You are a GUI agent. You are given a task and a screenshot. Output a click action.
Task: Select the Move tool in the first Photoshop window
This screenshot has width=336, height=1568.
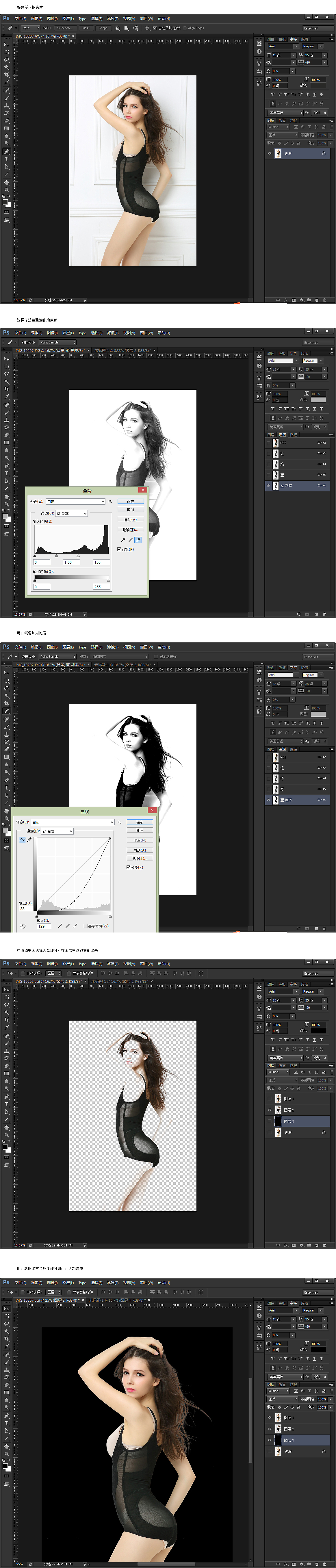[7, 44]
